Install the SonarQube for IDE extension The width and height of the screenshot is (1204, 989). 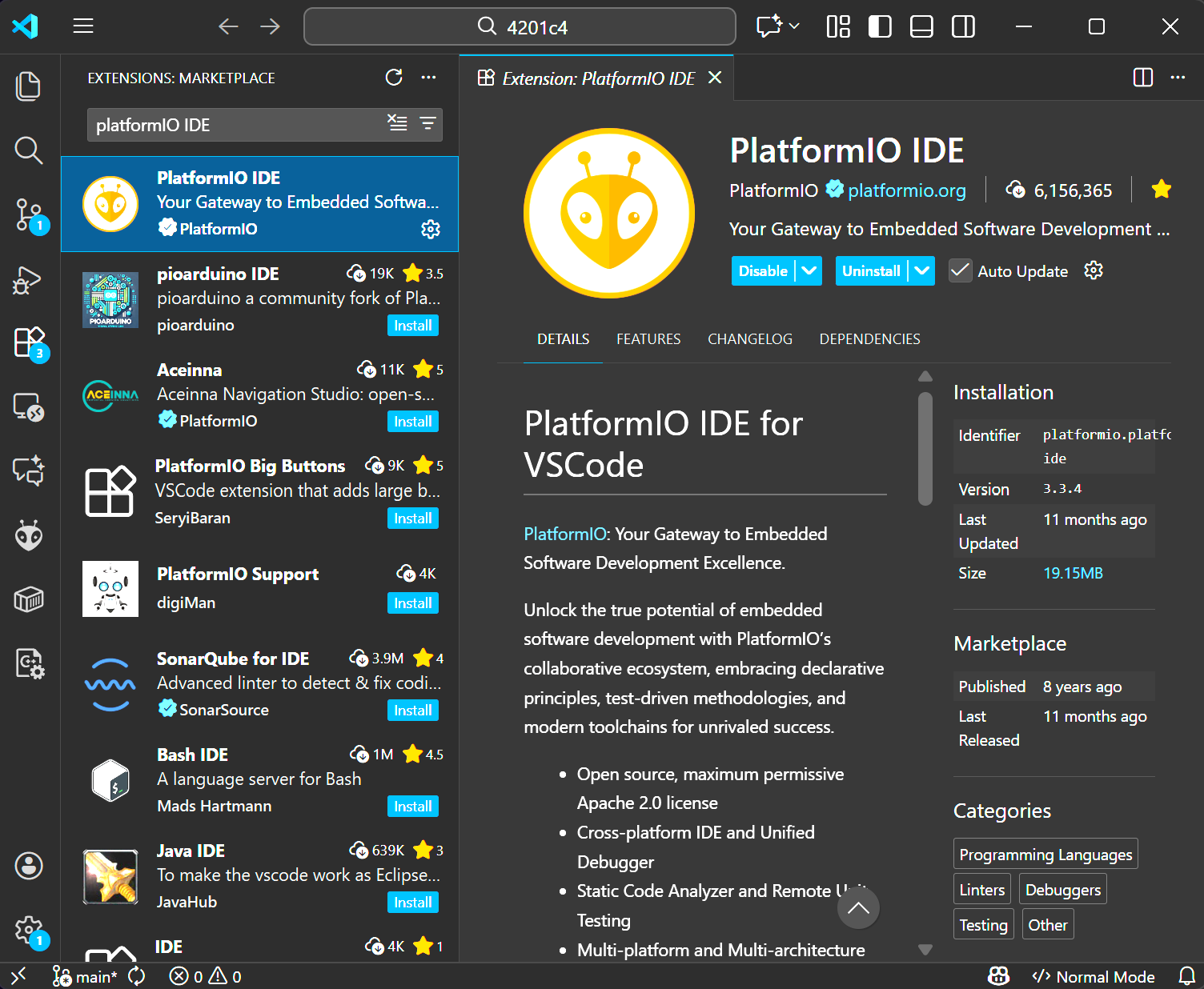(413, 711)
